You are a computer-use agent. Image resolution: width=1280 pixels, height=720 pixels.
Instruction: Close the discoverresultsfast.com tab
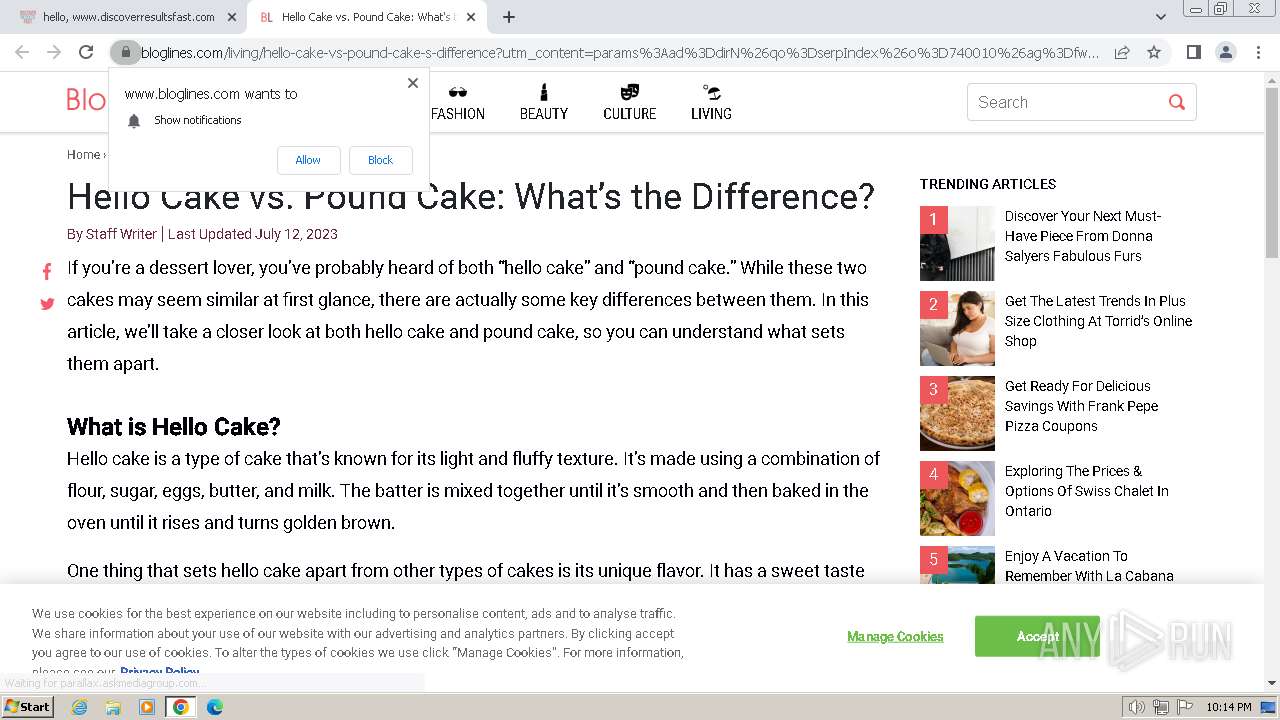(232, 17)
